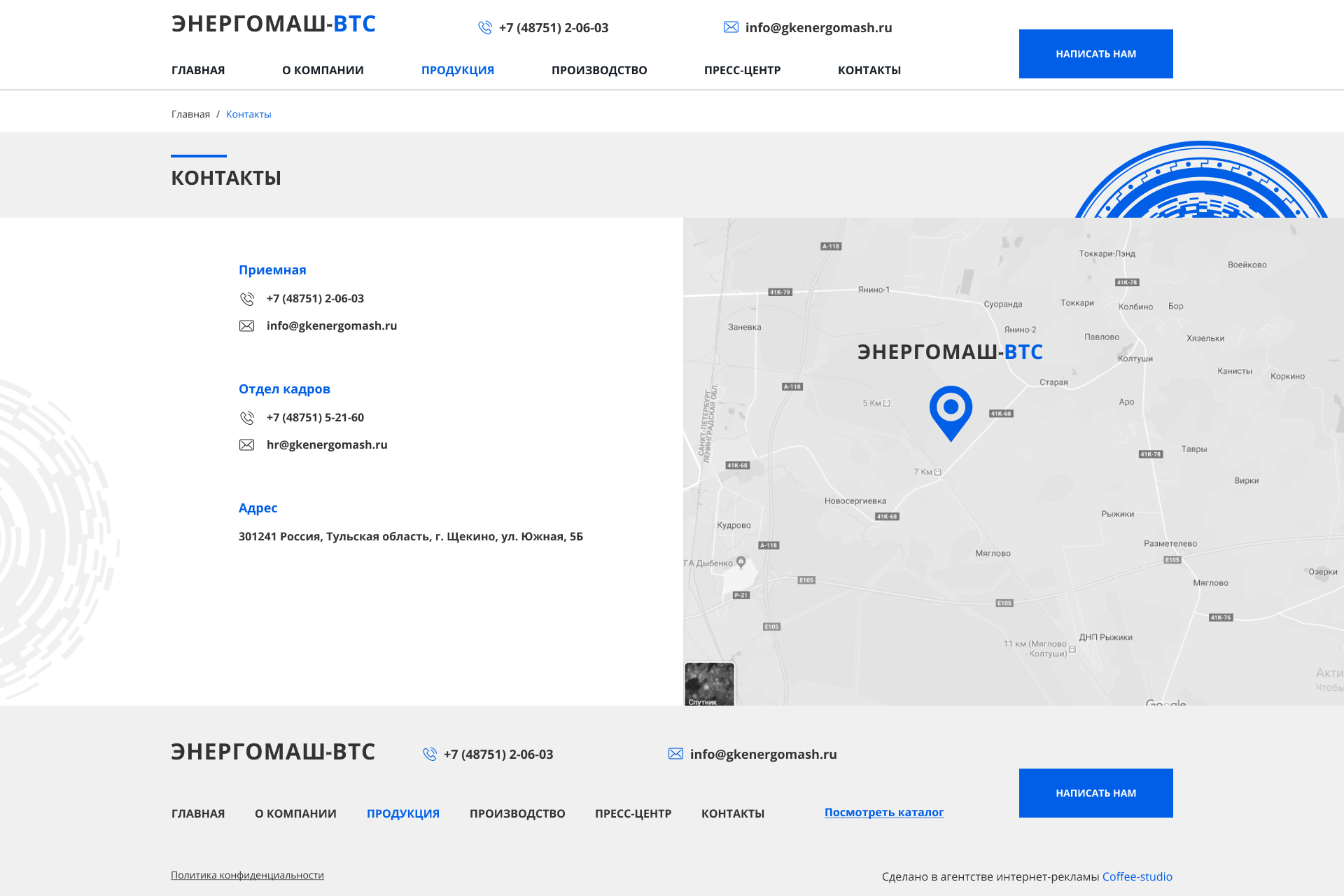Click the envelope icon in the header
Image resolution: width=1344 pixels, height=896 pixels.
[731, 27]
